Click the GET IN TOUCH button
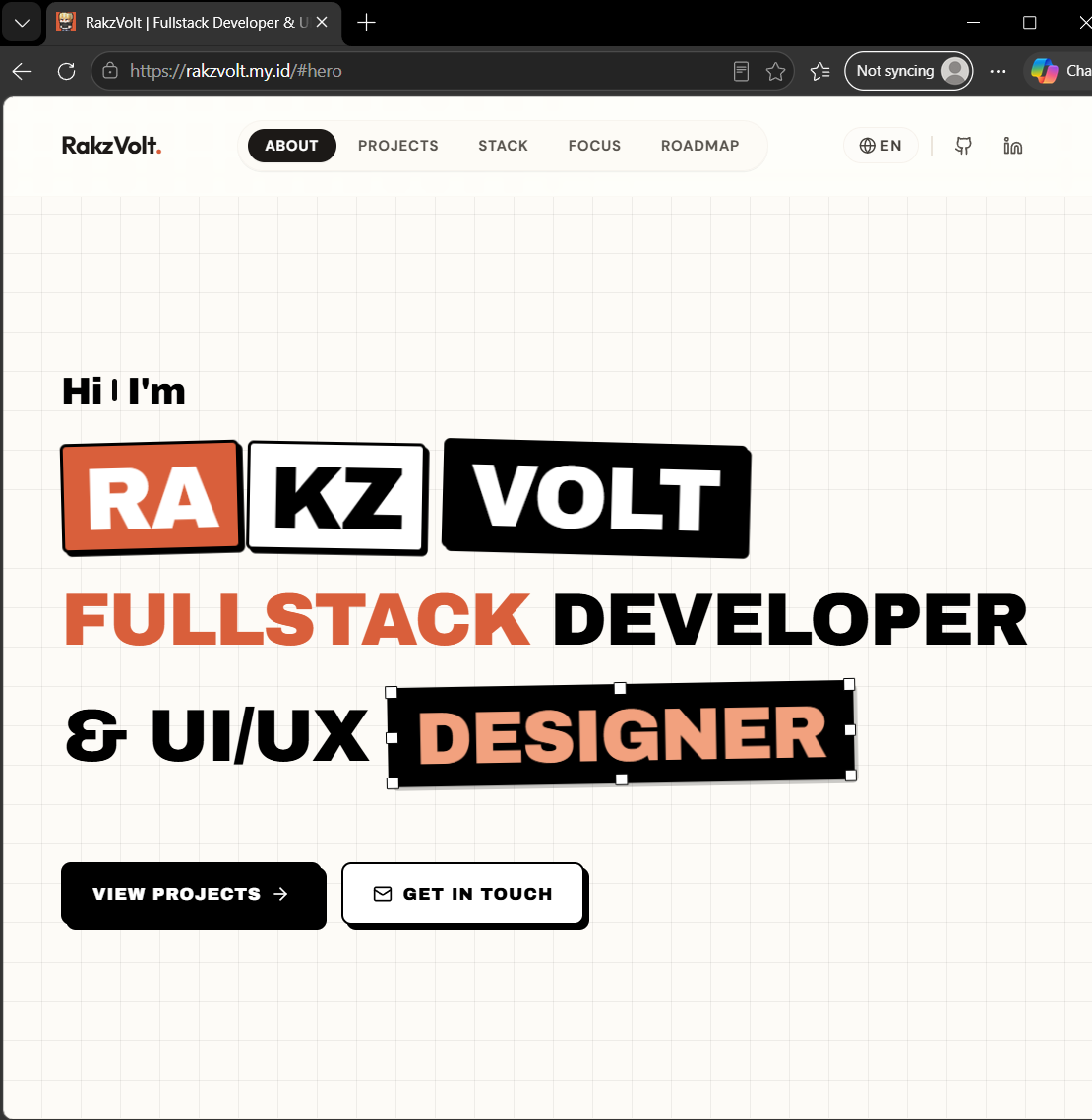This screenshot has width=1092, height=1120. point(464,895)
